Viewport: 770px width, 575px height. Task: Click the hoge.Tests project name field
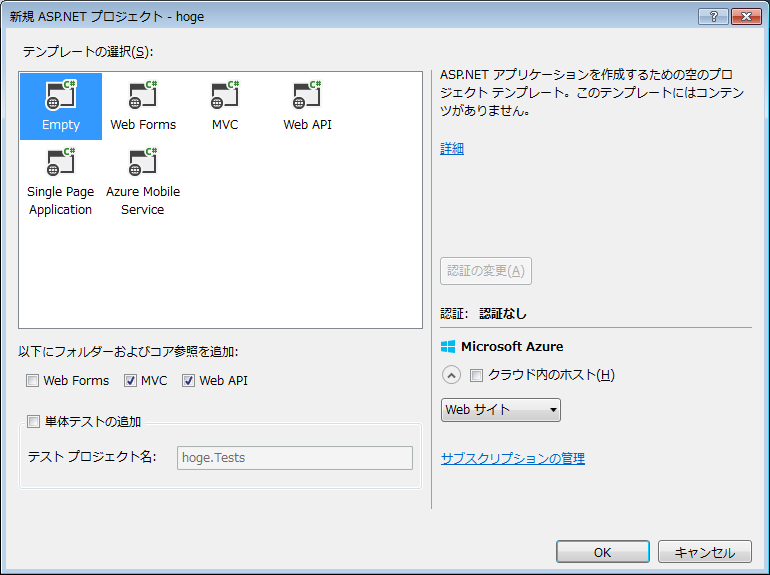click(x=294, y=458)
